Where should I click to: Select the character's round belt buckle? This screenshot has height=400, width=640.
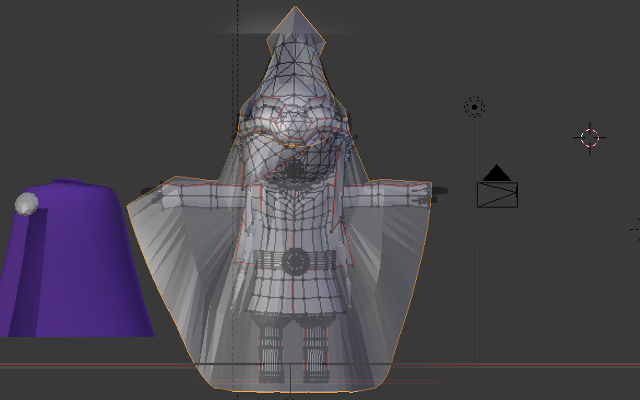coord(295,261)
